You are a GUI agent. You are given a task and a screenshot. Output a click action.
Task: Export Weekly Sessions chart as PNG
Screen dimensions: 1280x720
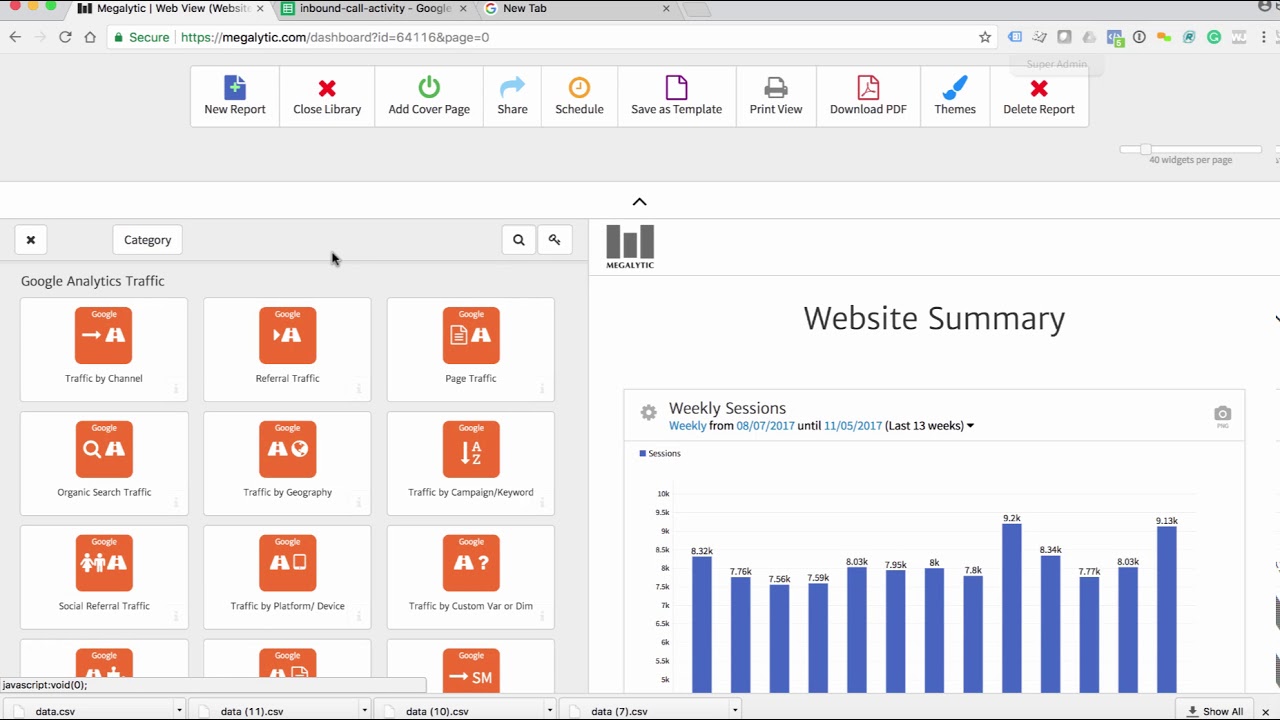coord(1222,416)
